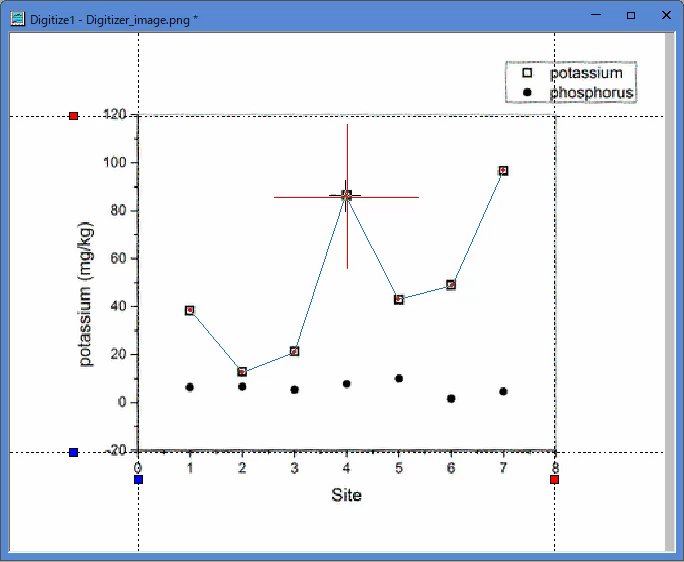Screen dimensions: 684x562
Task: Click the red X-axis handle below 8
Action: coord(554,480)
